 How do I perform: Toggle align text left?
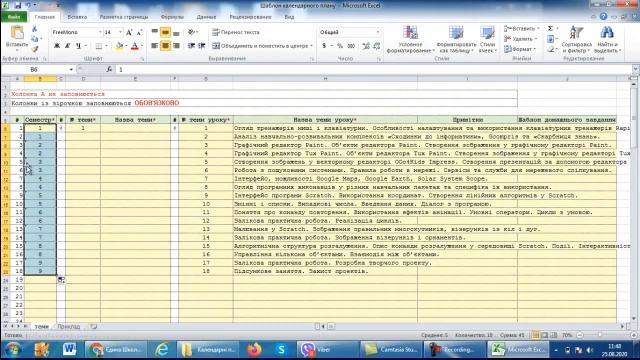[x=155, y=46]
